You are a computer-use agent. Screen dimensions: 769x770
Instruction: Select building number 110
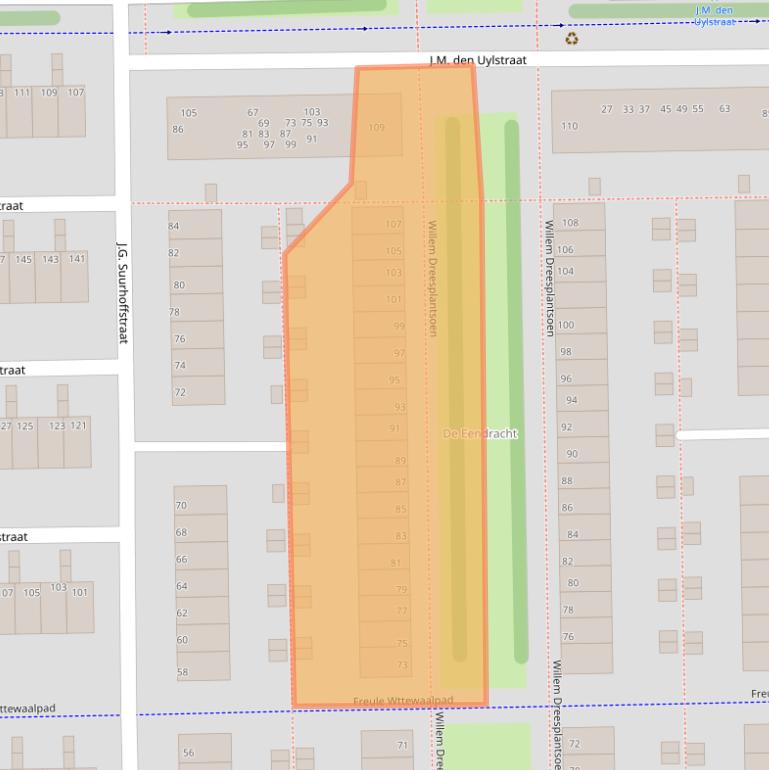[x=569, y=126]
